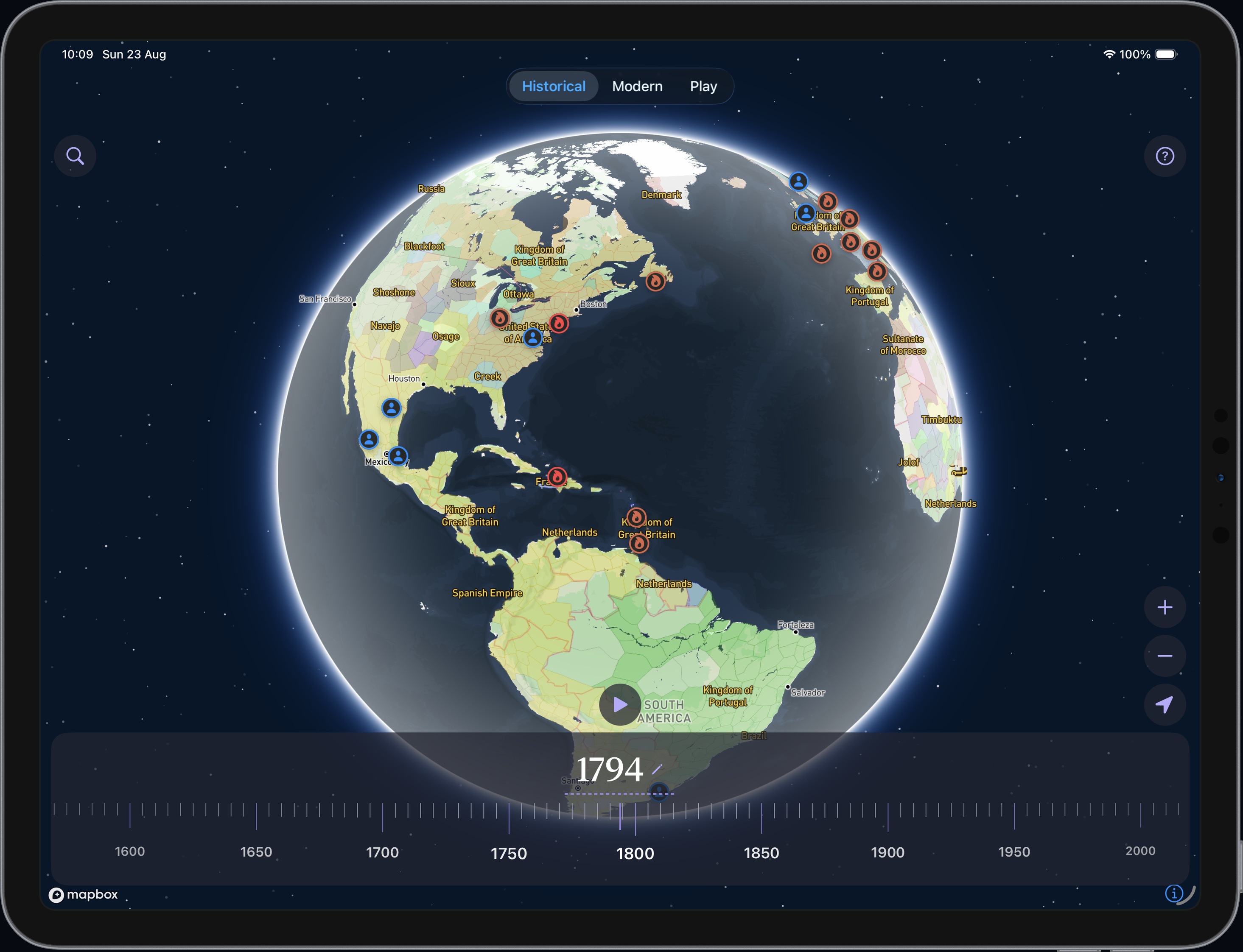Switch to the Modern tab
Viewport: 1243px width, 952px height.
637,86
